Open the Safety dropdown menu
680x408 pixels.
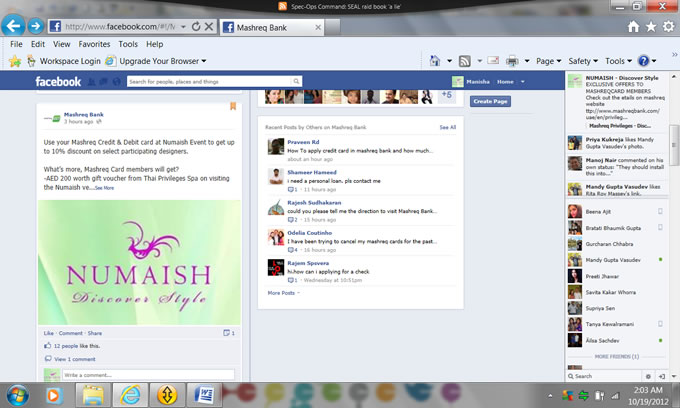click(583, 61)
